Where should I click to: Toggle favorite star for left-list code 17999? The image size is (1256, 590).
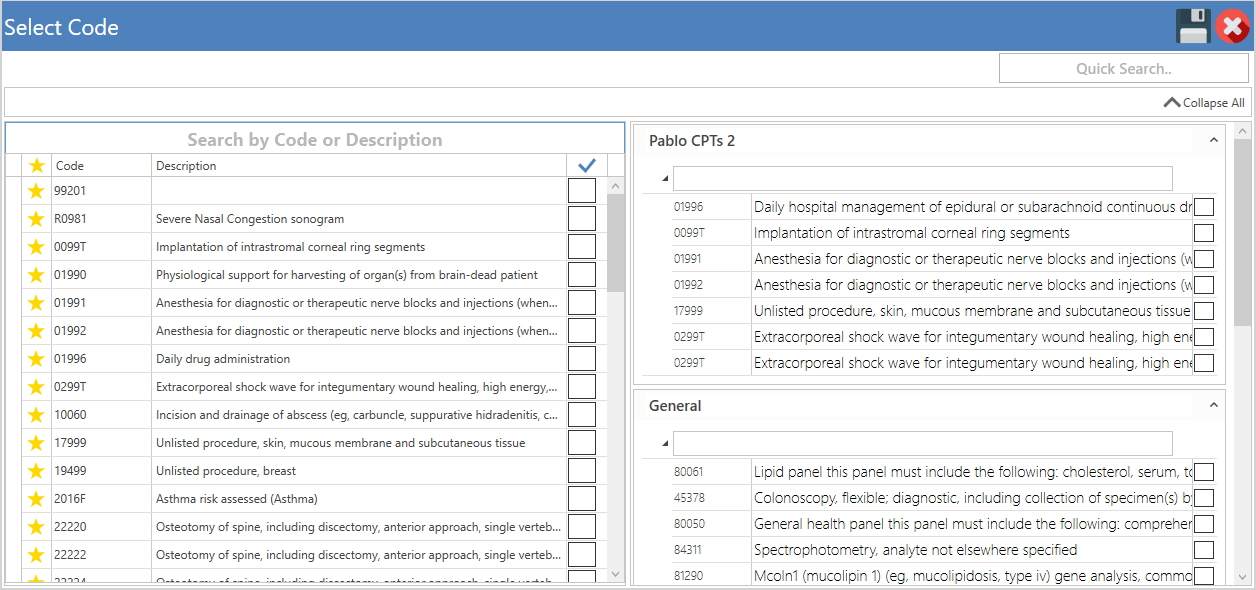point(37,443)
